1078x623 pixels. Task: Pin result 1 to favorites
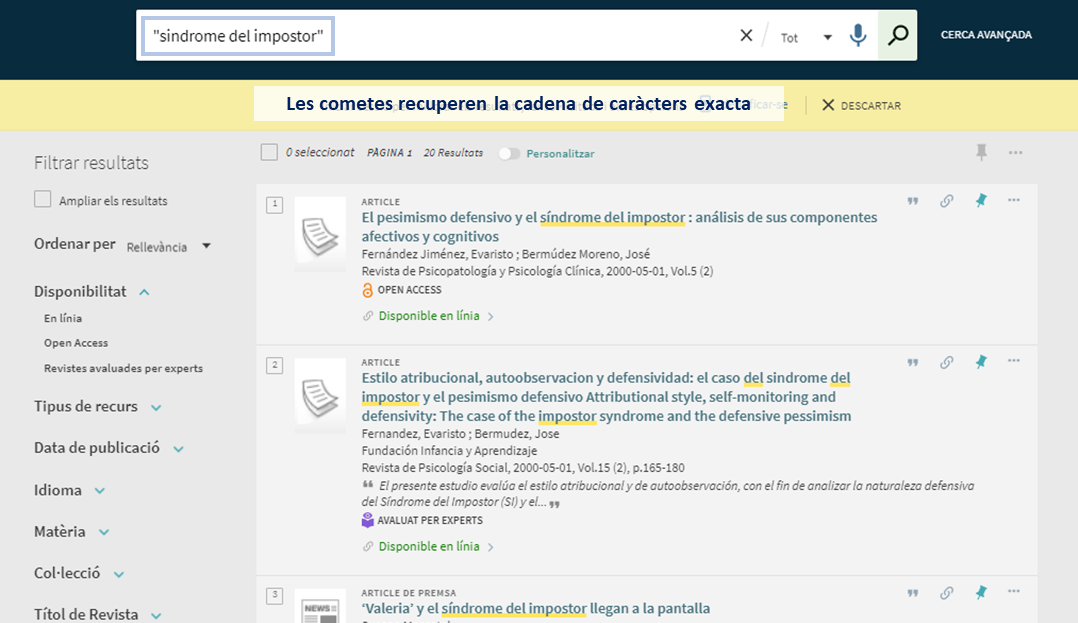pos(981,200)
